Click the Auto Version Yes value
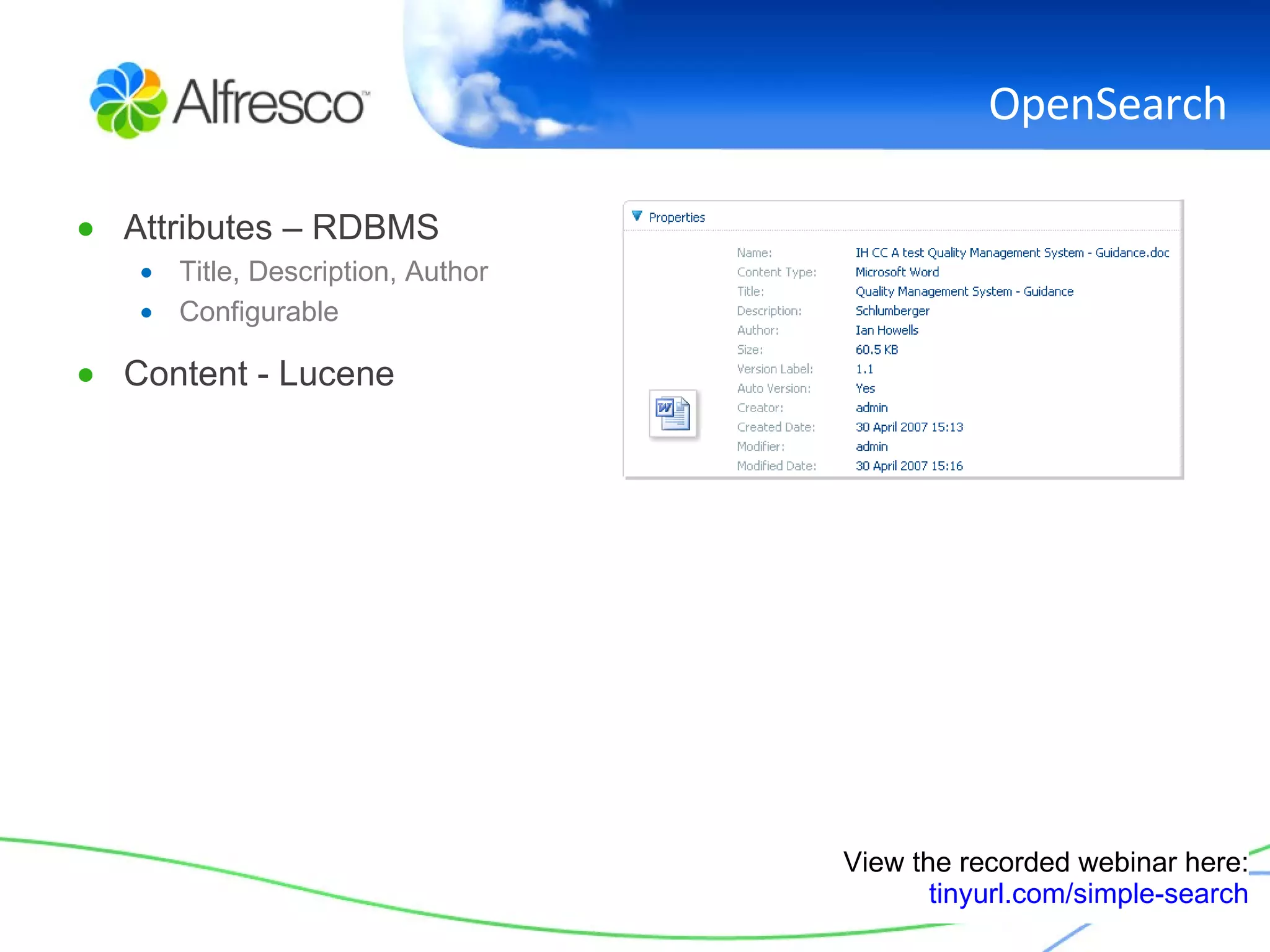This screenshot has width=1270, height=952. coord(865,388)
